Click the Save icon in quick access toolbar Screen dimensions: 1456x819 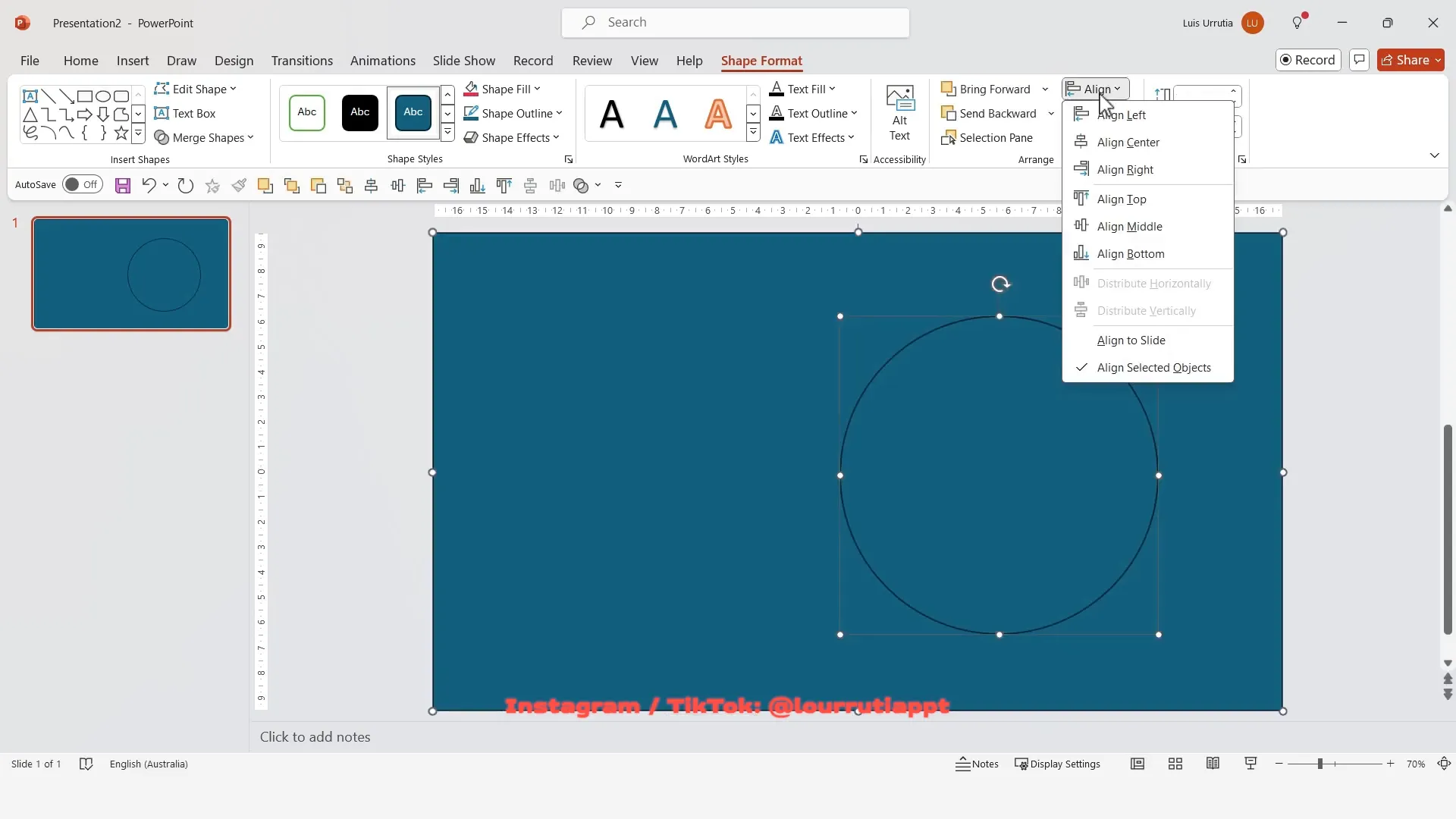(123, 185)
